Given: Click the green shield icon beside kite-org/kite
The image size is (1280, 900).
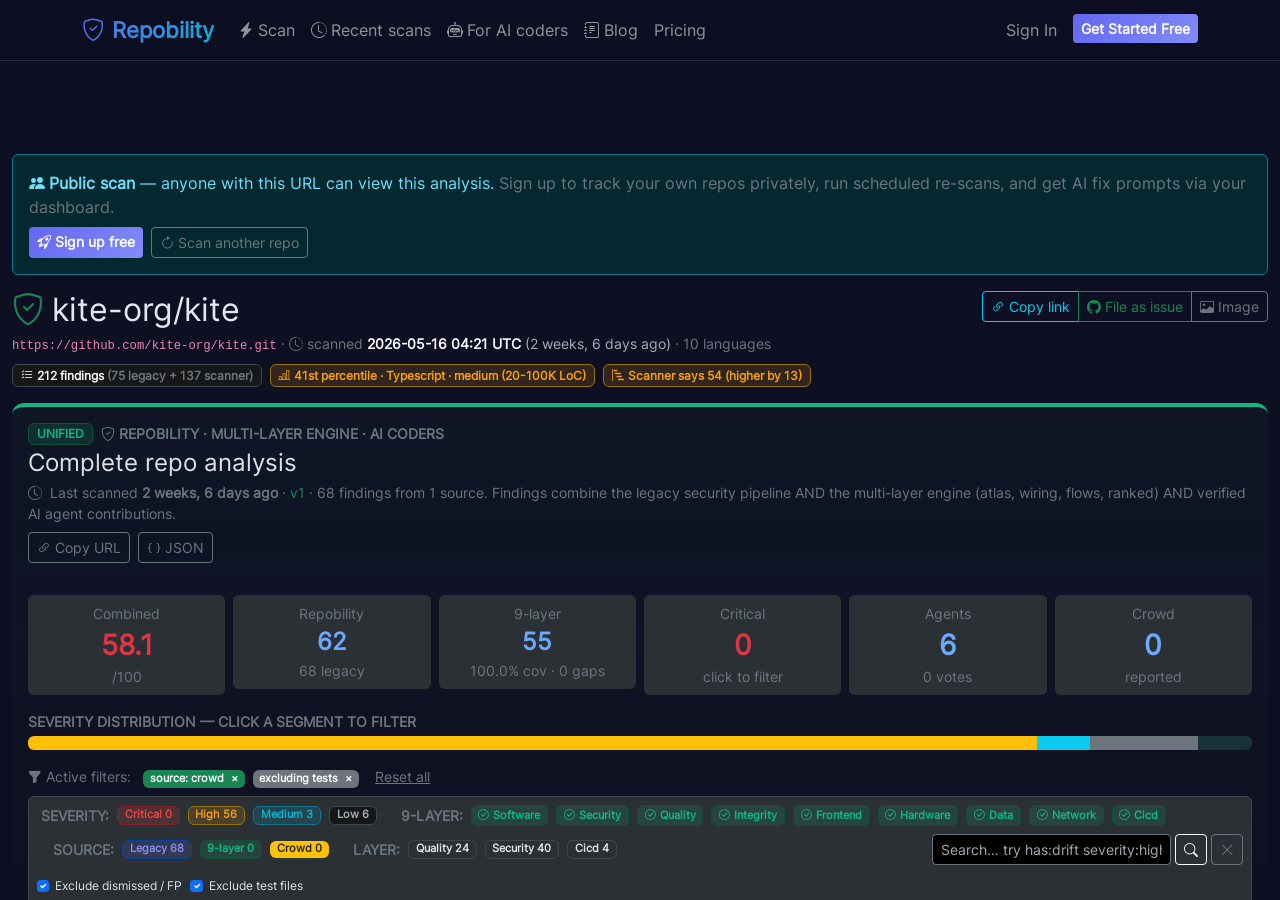Looking at the screenshot, I should [x=28, y=309].
